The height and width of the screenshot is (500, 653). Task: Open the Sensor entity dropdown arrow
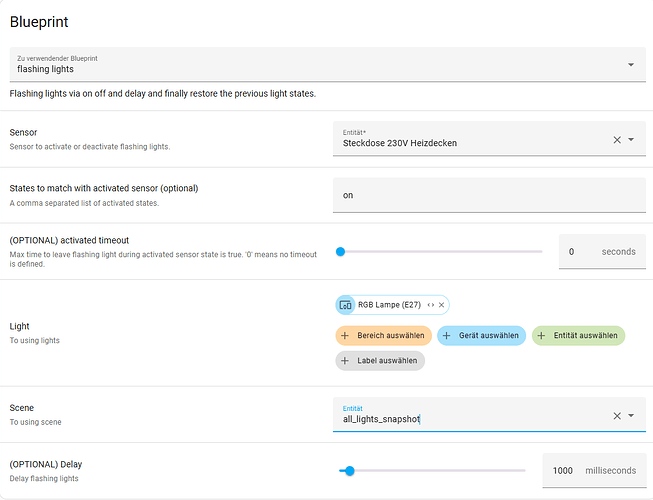[x=631, y=140]
